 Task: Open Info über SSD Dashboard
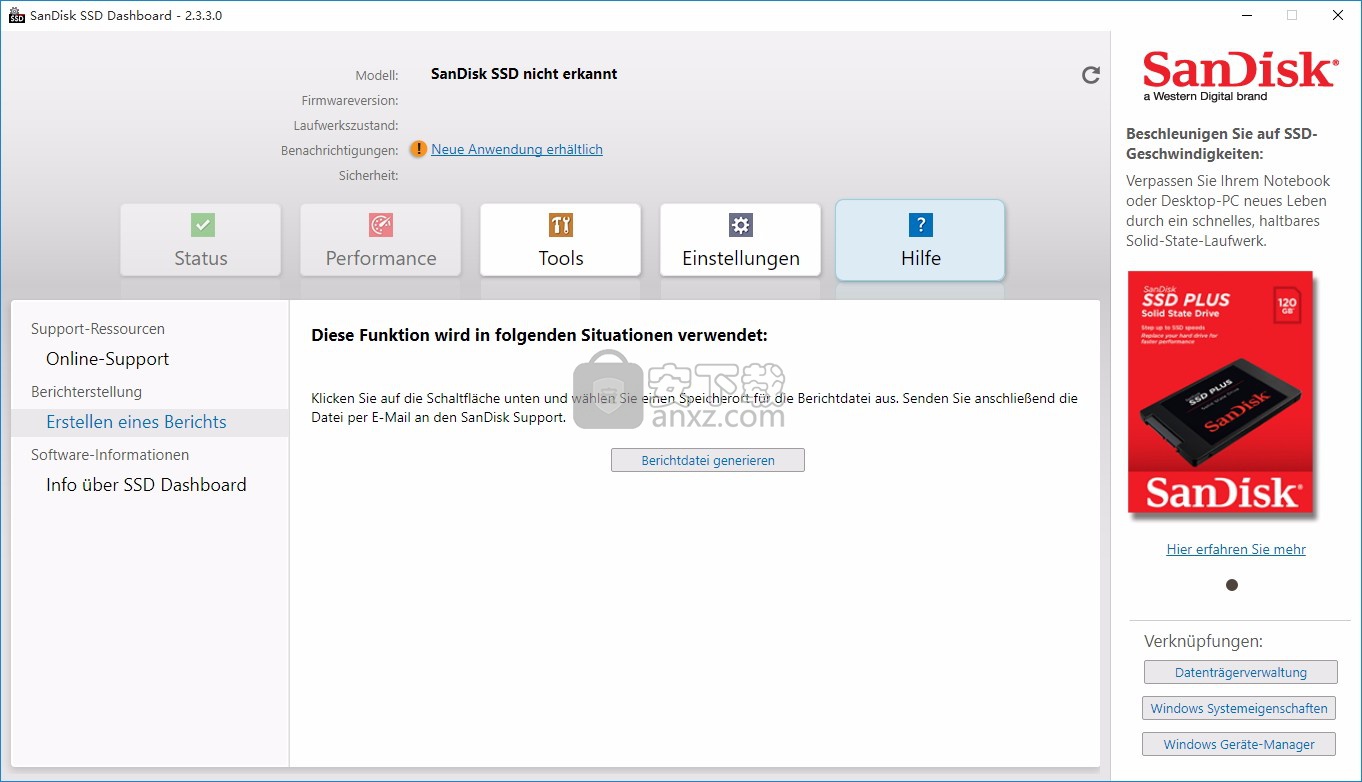(146, 485)
